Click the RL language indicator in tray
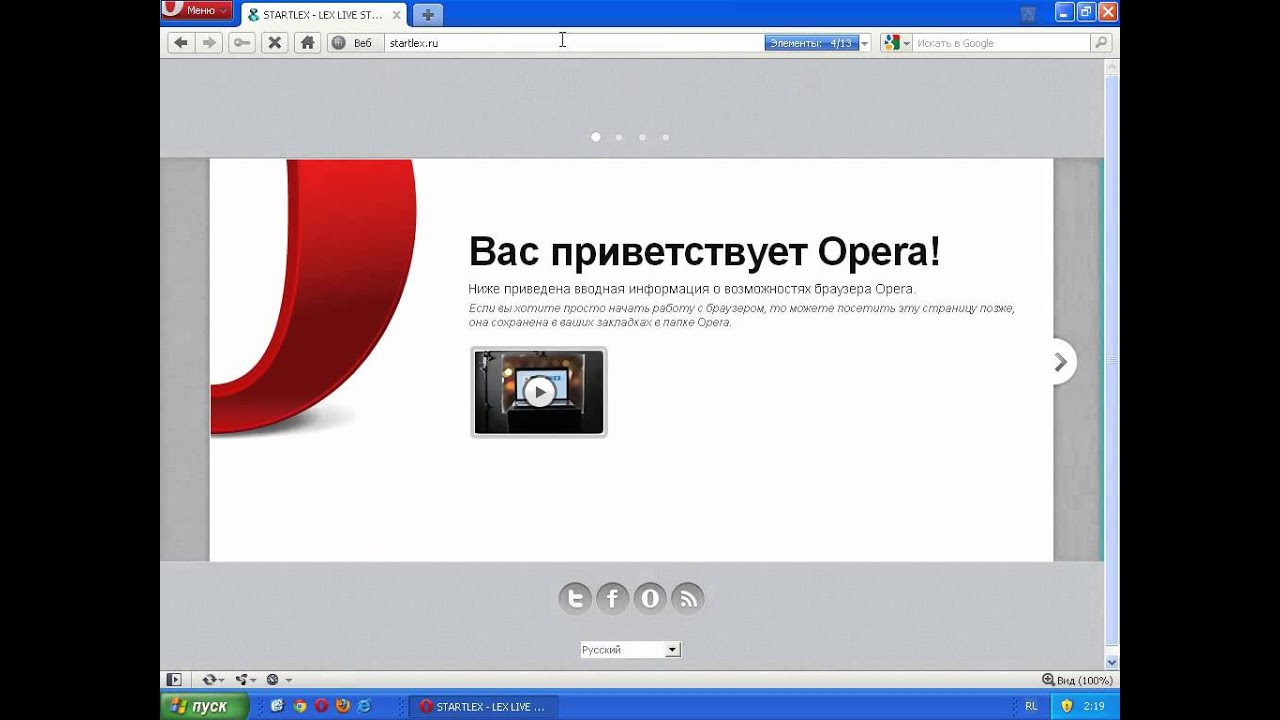The width and height of the screenshot is (1280, 720). click(1031, 706)
